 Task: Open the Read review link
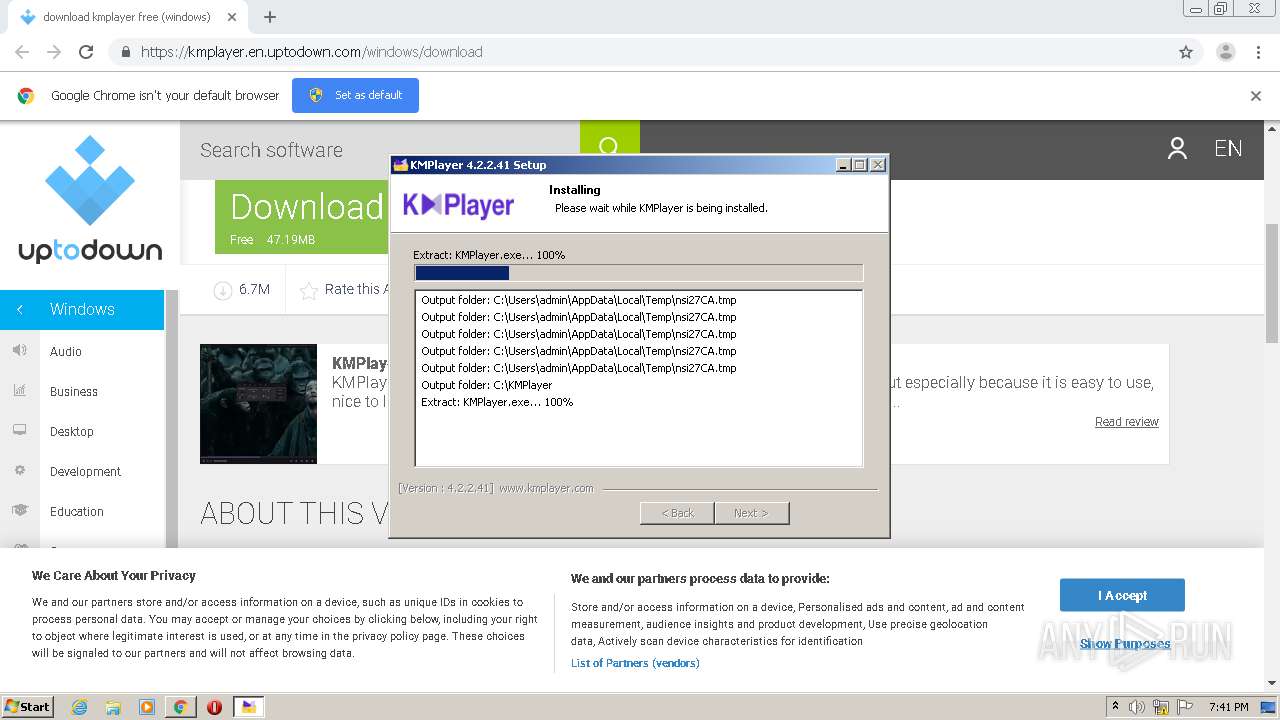[1127, 422]
